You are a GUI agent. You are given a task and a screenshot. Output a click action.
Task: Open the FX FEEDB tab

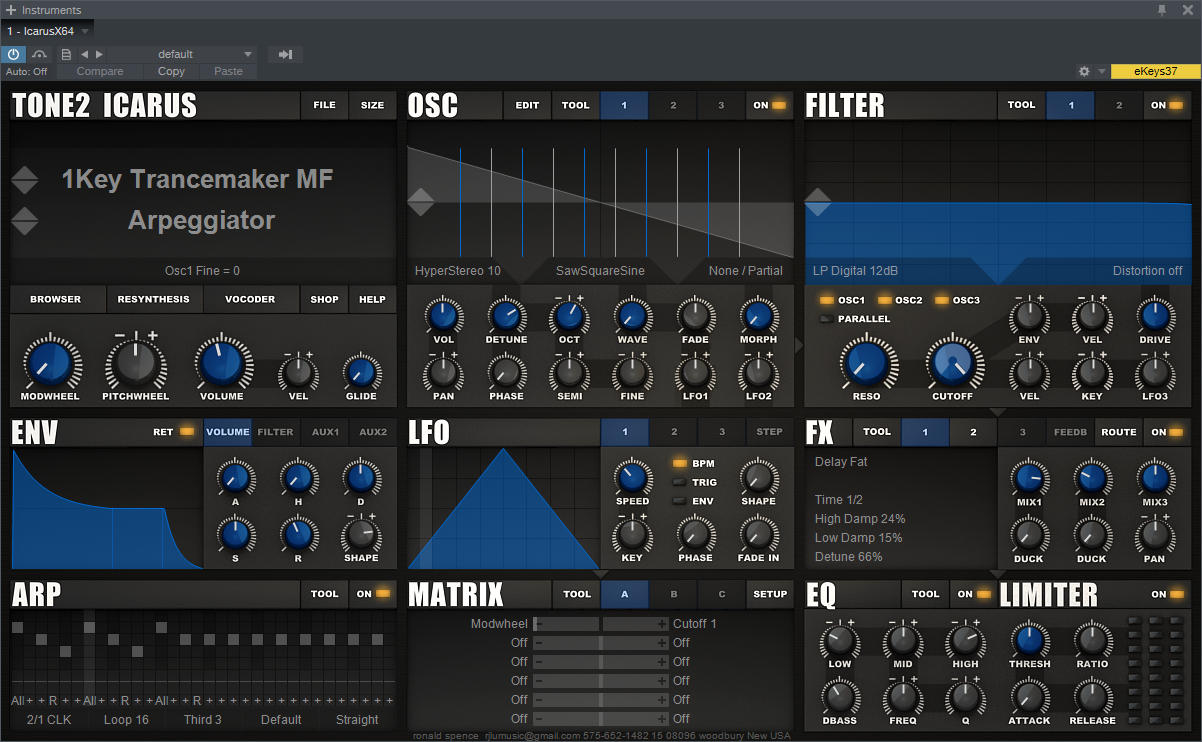[1070, 432]
